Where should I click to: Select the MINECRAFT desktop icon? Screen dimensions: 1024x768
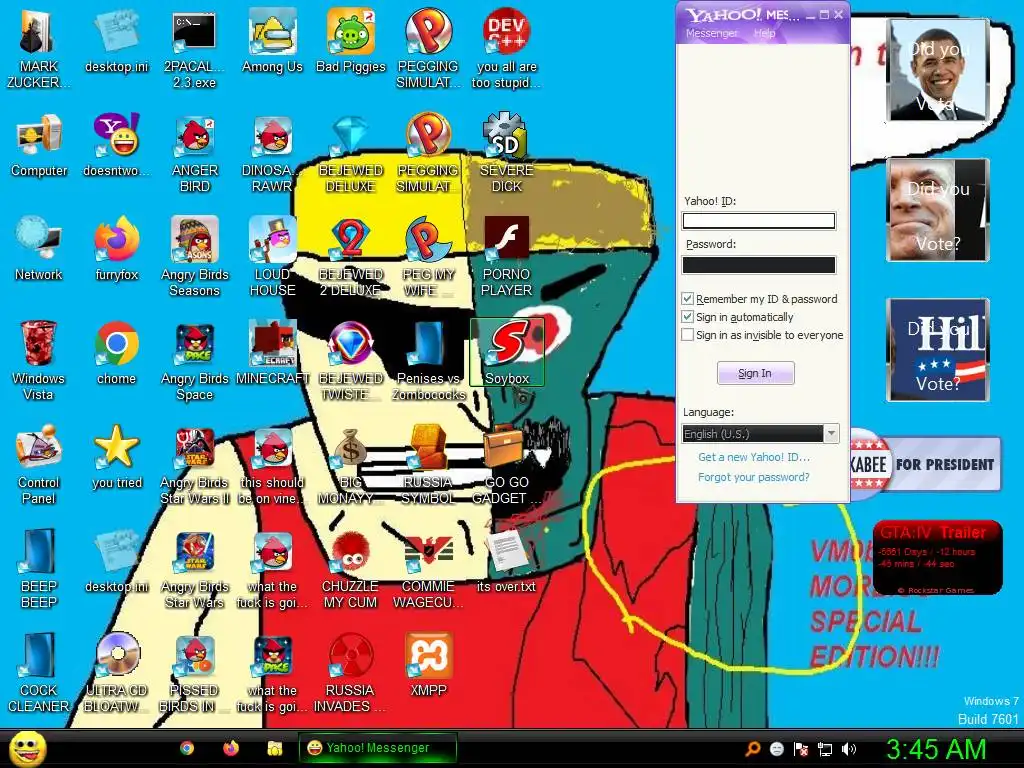272,353
